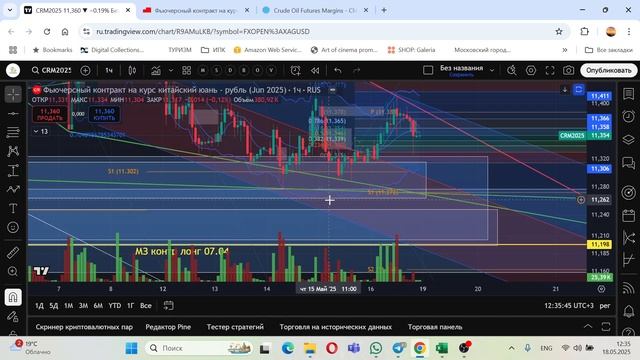This screenshot has width=640, height=360.
Task: Open chart settings hexagon icon
Action: click(531, 70)
